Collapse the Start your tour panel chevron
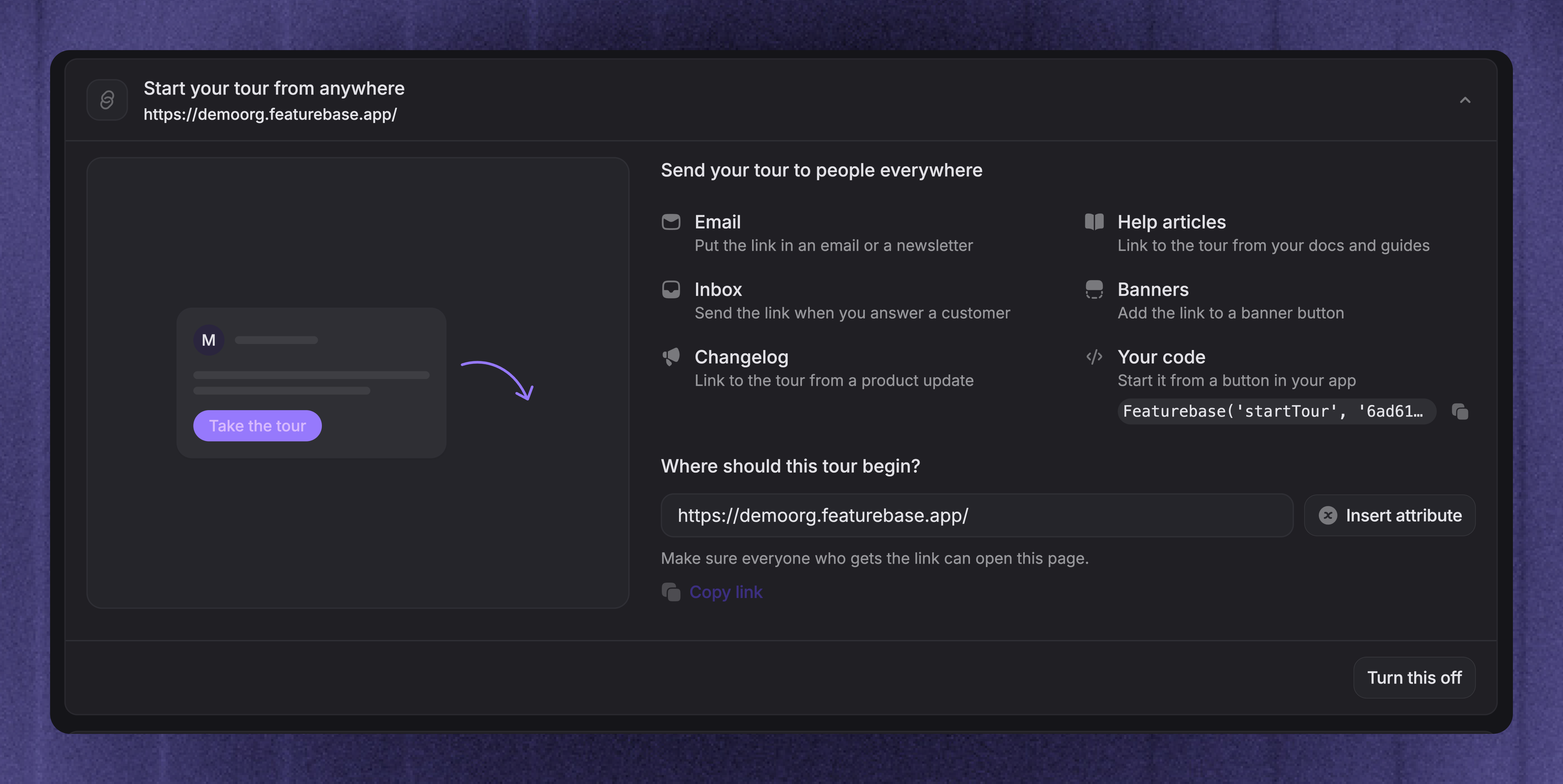Image resolution: width=1563 pixels, height=784 pixels. coord(1465,100)
